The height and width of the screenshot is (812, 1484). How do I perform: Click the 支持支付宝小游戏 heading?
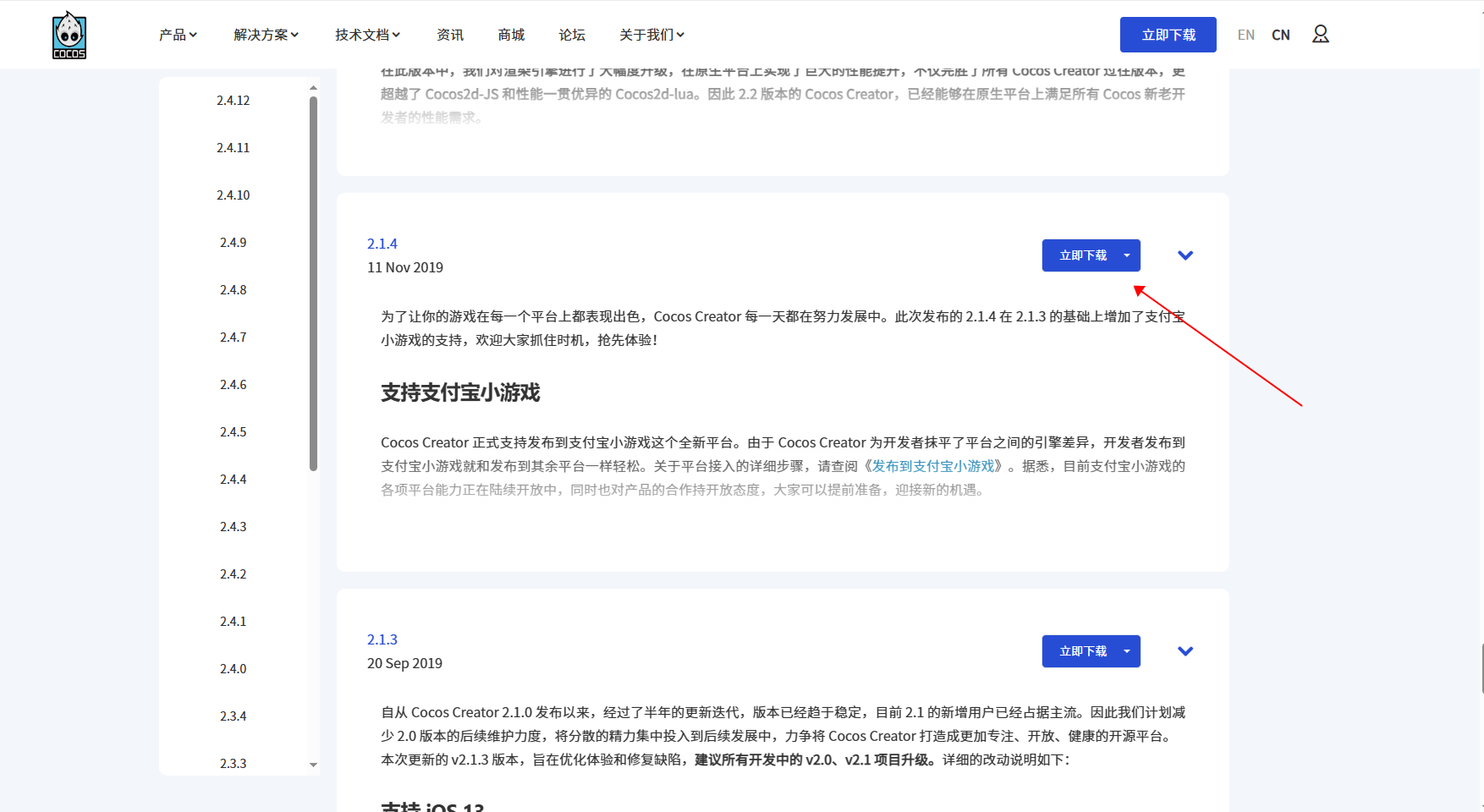[460, 392]
